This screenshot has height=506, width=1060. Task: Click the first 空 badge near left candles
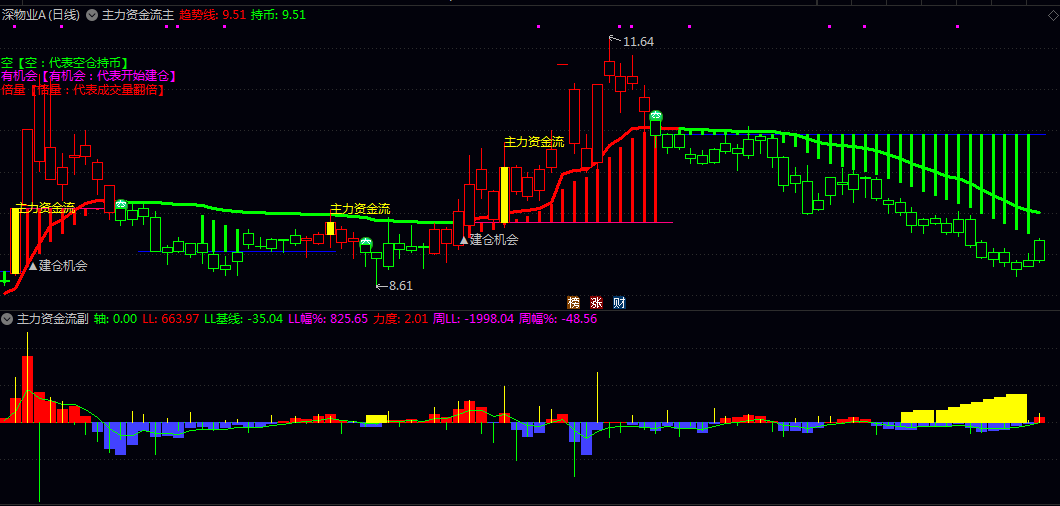[x=121, y=204]
